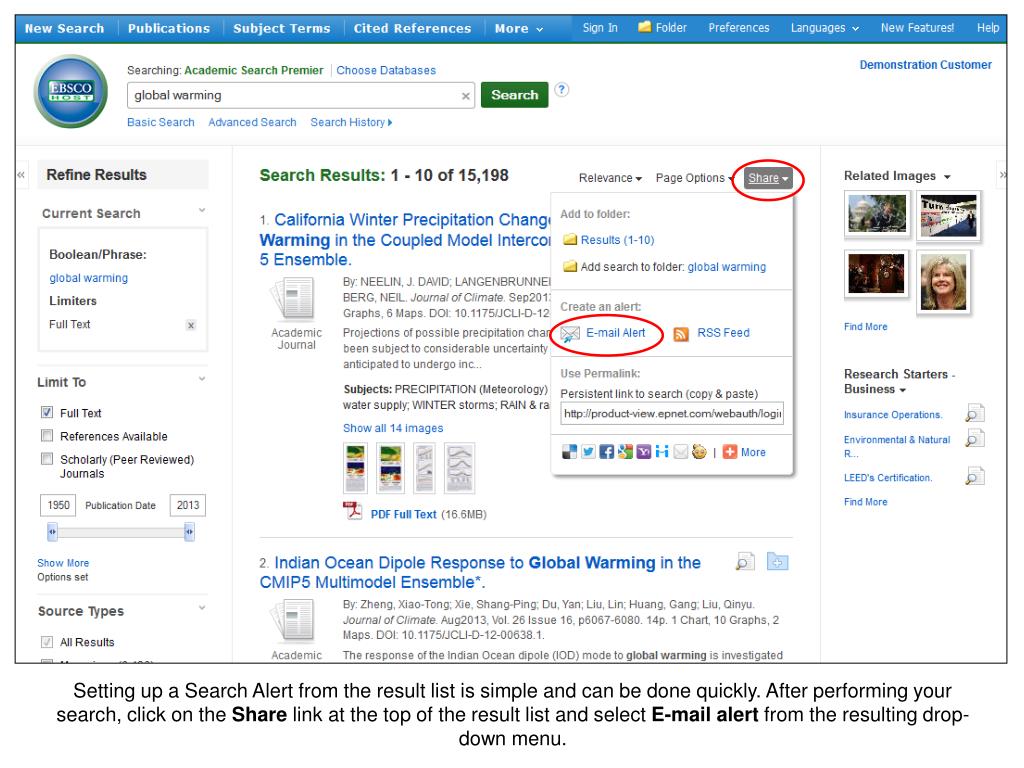Click the PDF icon for result 1

353,511
